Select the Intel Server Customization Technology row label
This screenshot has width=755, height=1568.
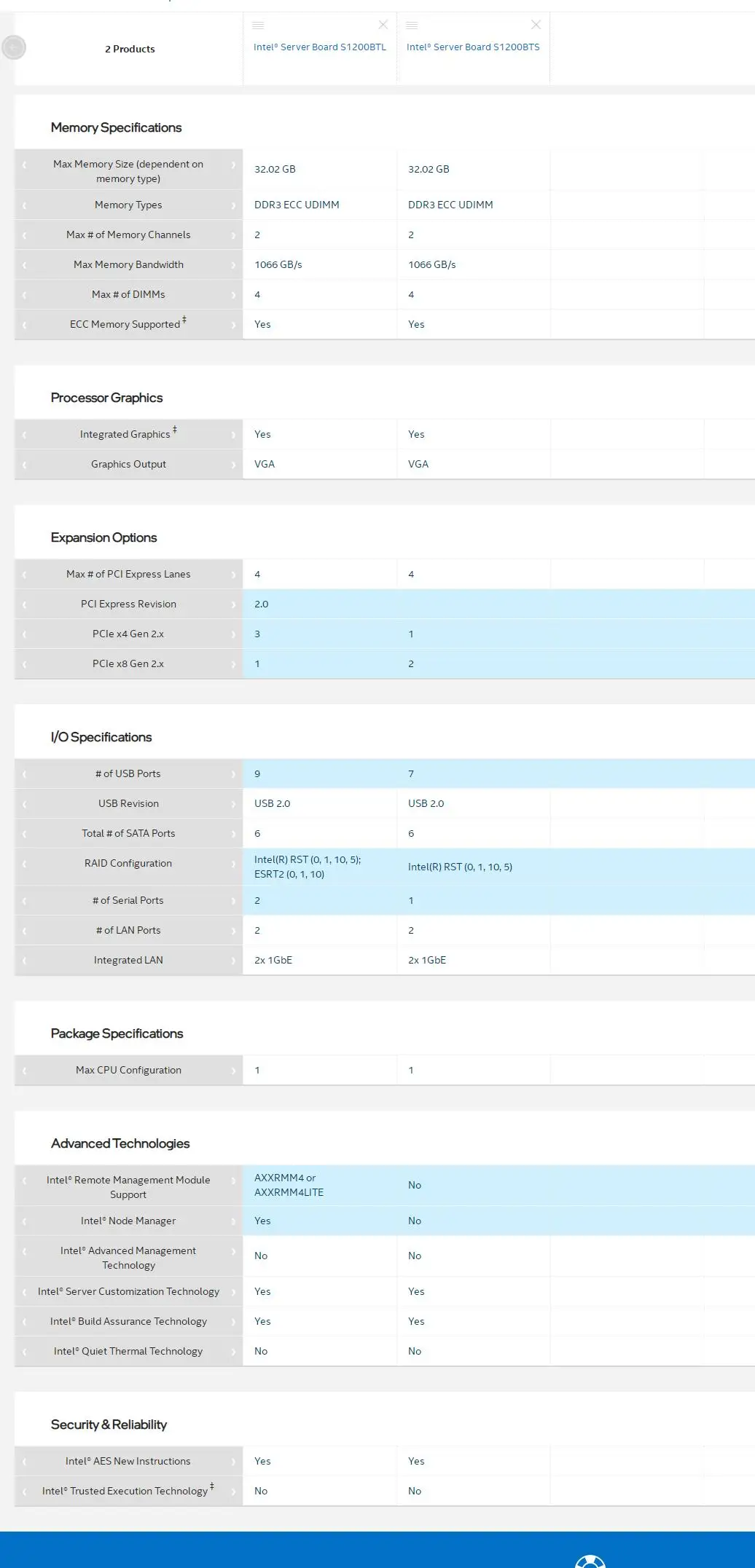pos(128,1291)
